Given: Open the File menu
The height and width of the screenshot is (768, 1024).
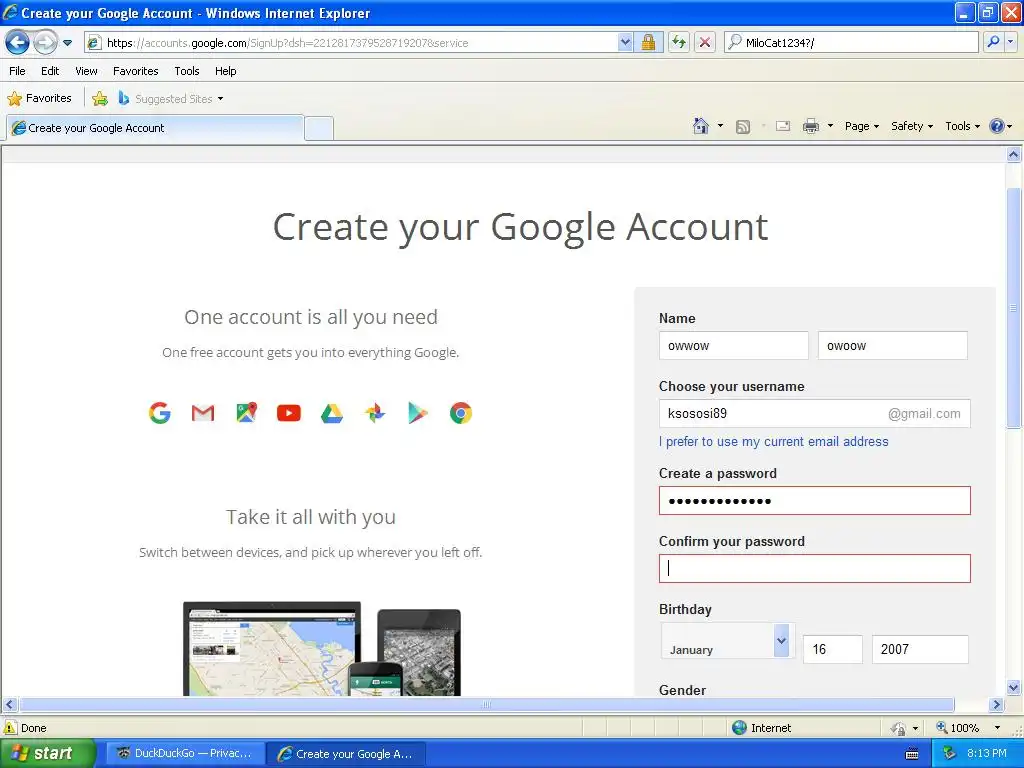Looking at the screenshot, I should (x=18, y=71).
